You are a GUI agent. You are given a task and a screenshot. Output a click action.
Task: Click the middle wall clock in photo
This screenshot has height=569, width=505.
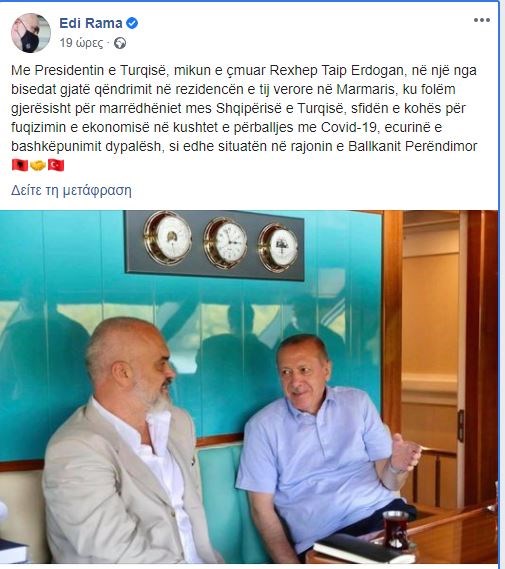(x=226, y=242)
